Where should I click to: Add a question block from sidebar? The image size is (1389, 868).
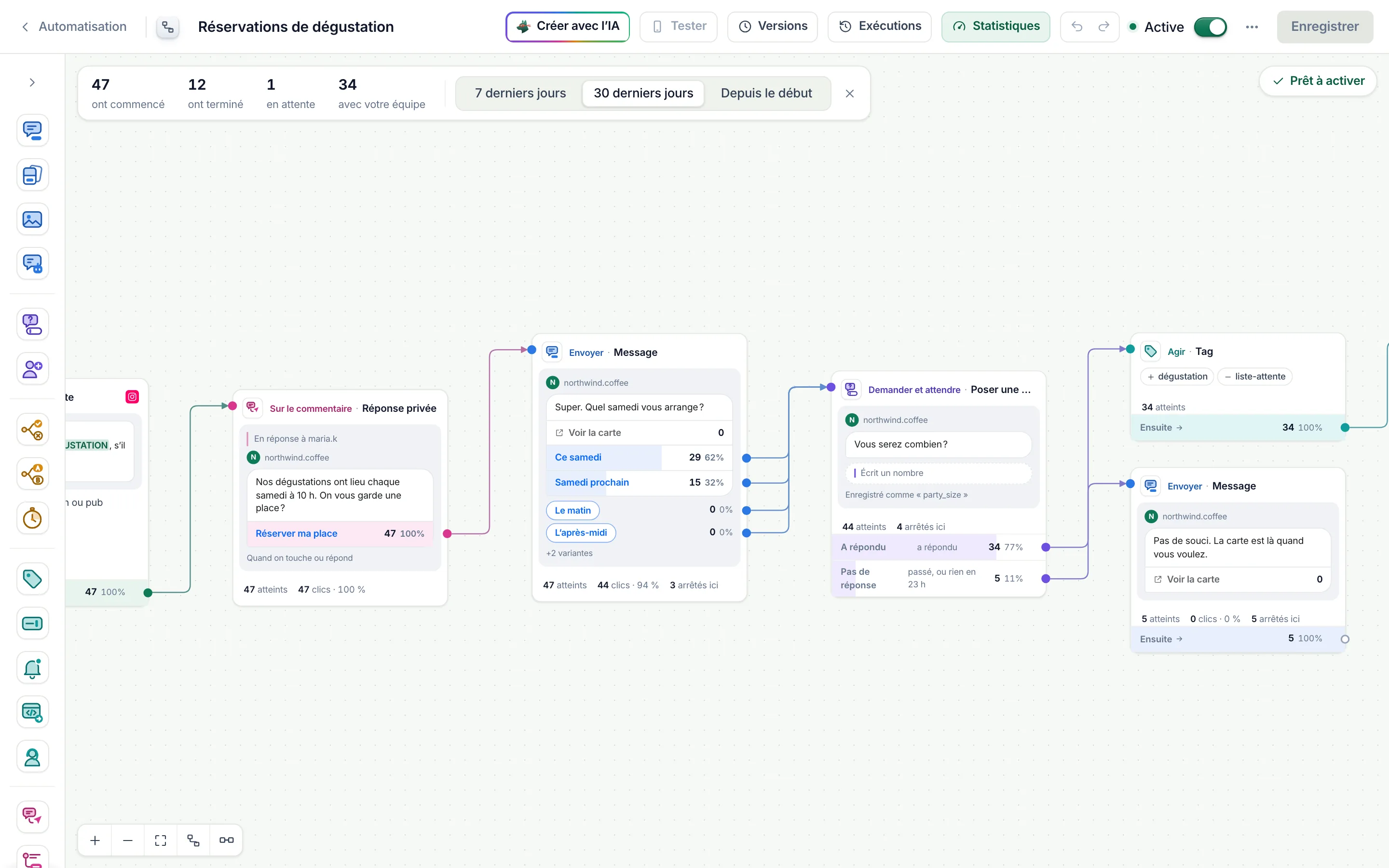pyautogui.click(x=32, y=325)
